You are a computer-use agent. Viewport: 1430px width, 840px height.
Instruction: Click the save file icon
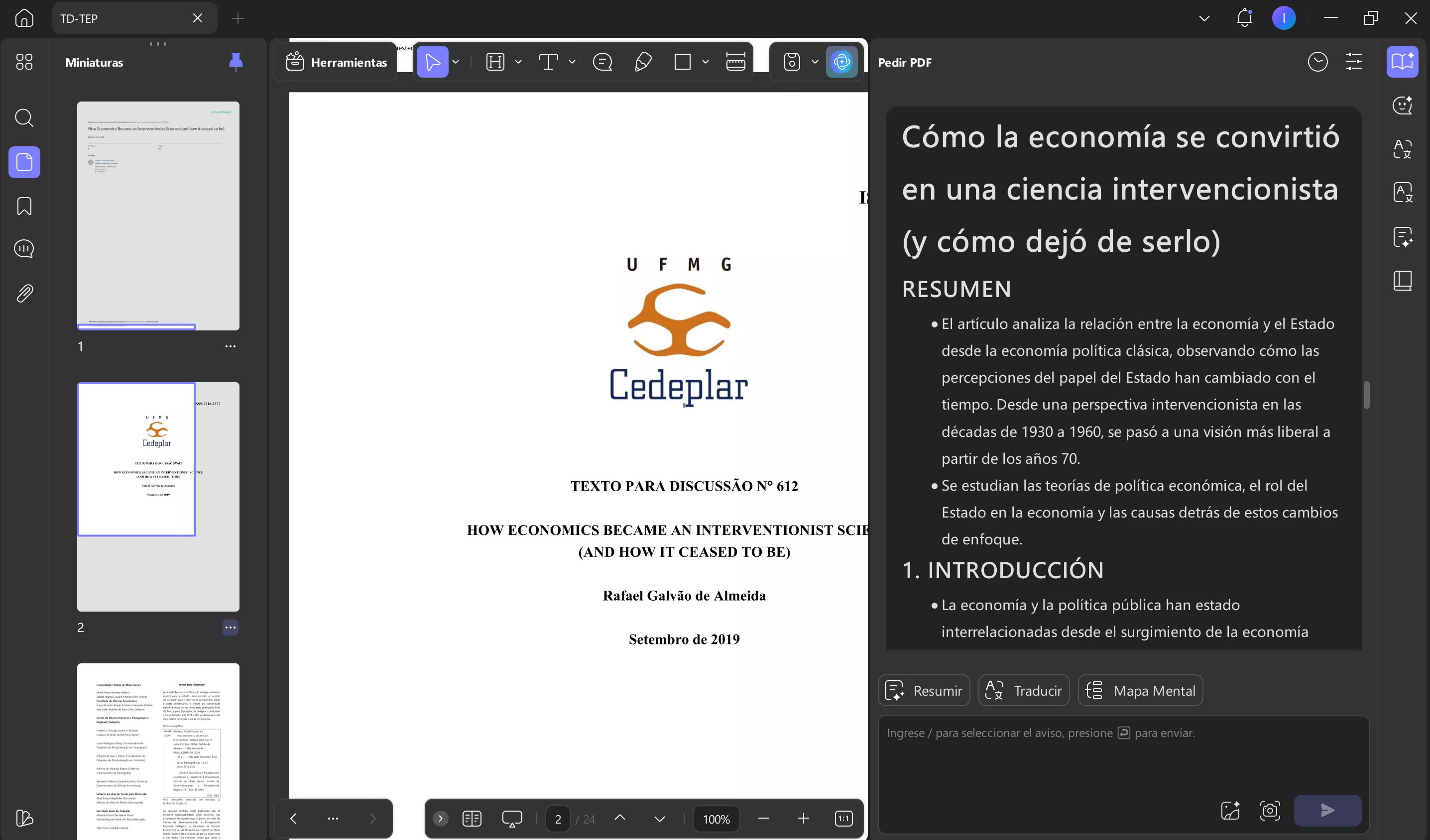point(792,62)
